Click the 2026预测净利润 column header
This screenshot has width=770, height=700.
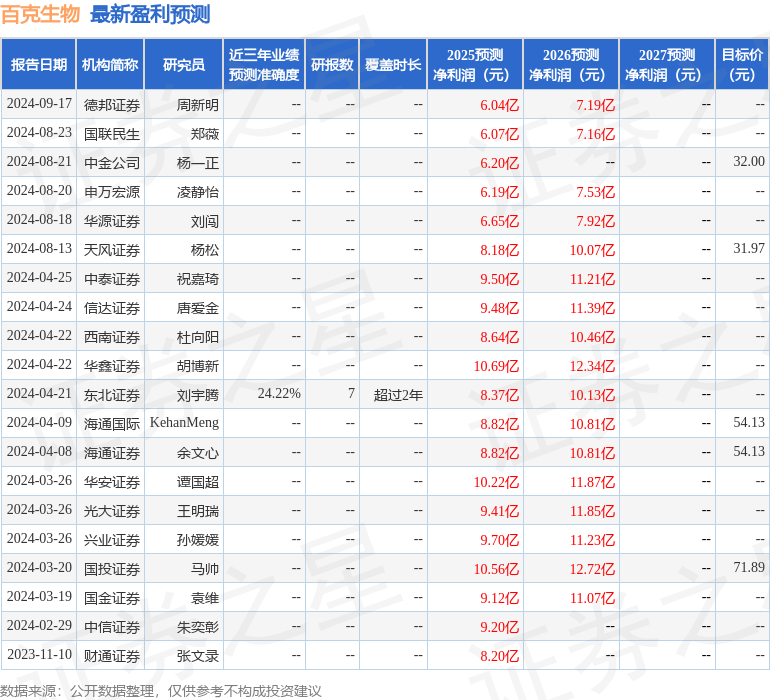(x=570, y=65)
